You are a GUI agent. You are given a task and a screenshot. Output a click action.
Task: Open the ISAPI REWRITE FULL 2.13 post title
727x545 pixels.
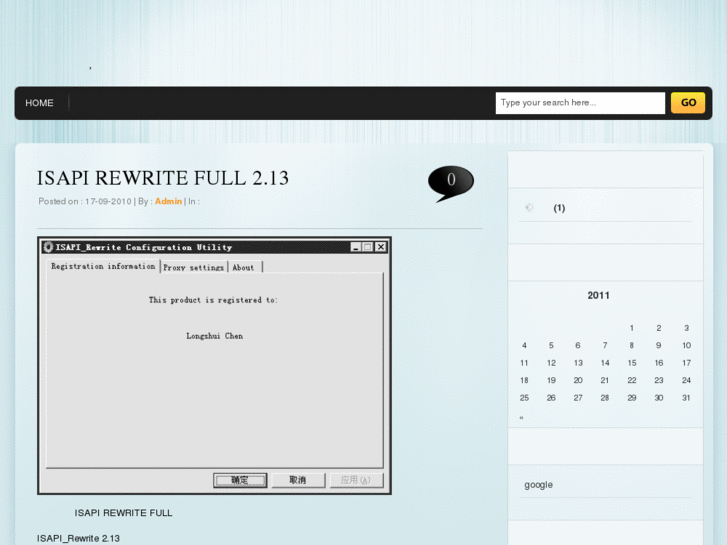click(x=163, y=178)
